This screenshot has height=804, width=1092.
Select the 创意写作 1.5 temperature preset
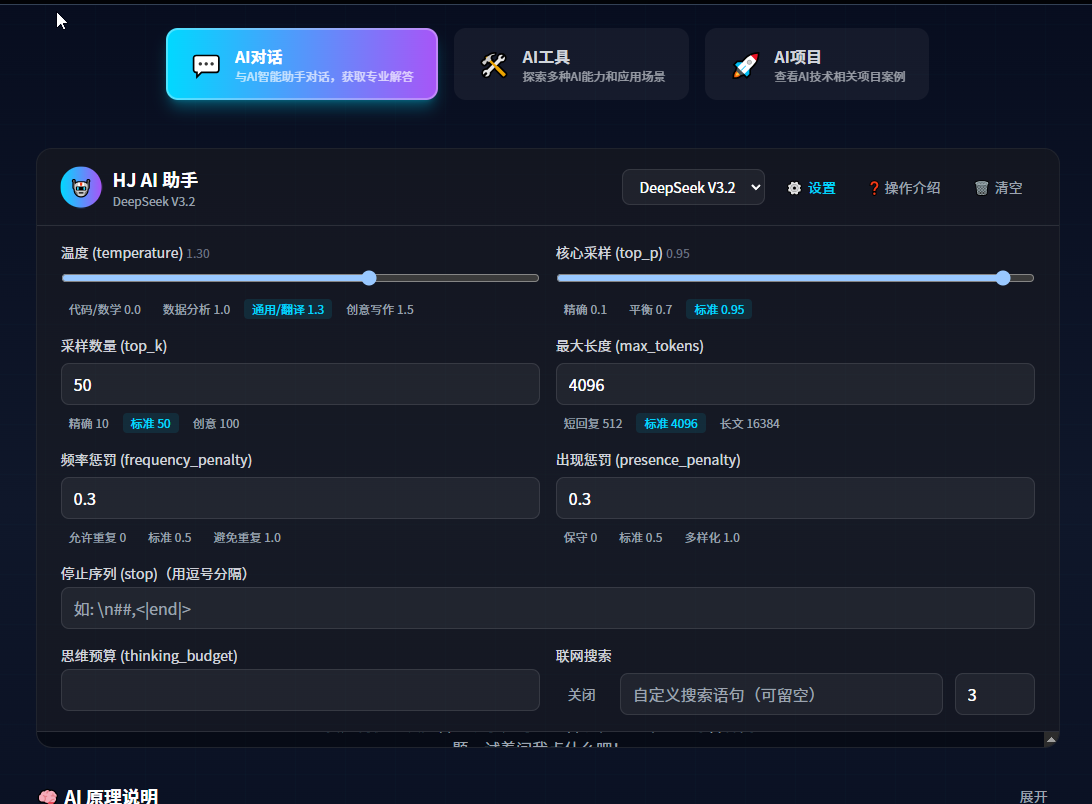click(380, 310)
